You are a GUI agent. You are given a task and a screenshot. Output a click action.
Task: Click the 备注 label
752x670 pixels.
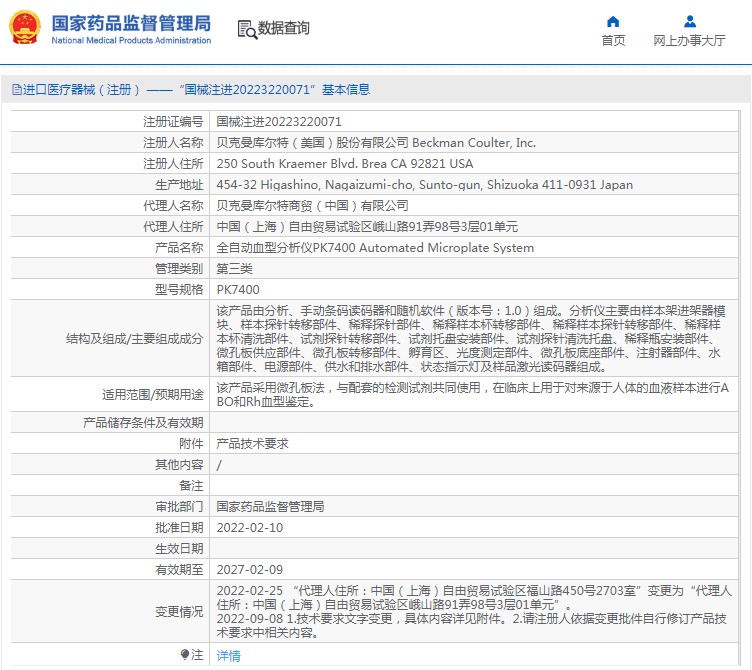(x=191, y=486)
